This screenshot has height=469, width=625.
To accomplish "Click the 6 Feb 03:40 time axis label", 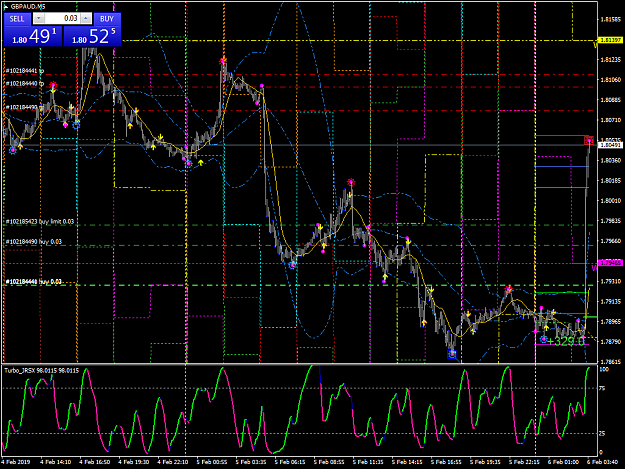I will [x=602, y=462].
